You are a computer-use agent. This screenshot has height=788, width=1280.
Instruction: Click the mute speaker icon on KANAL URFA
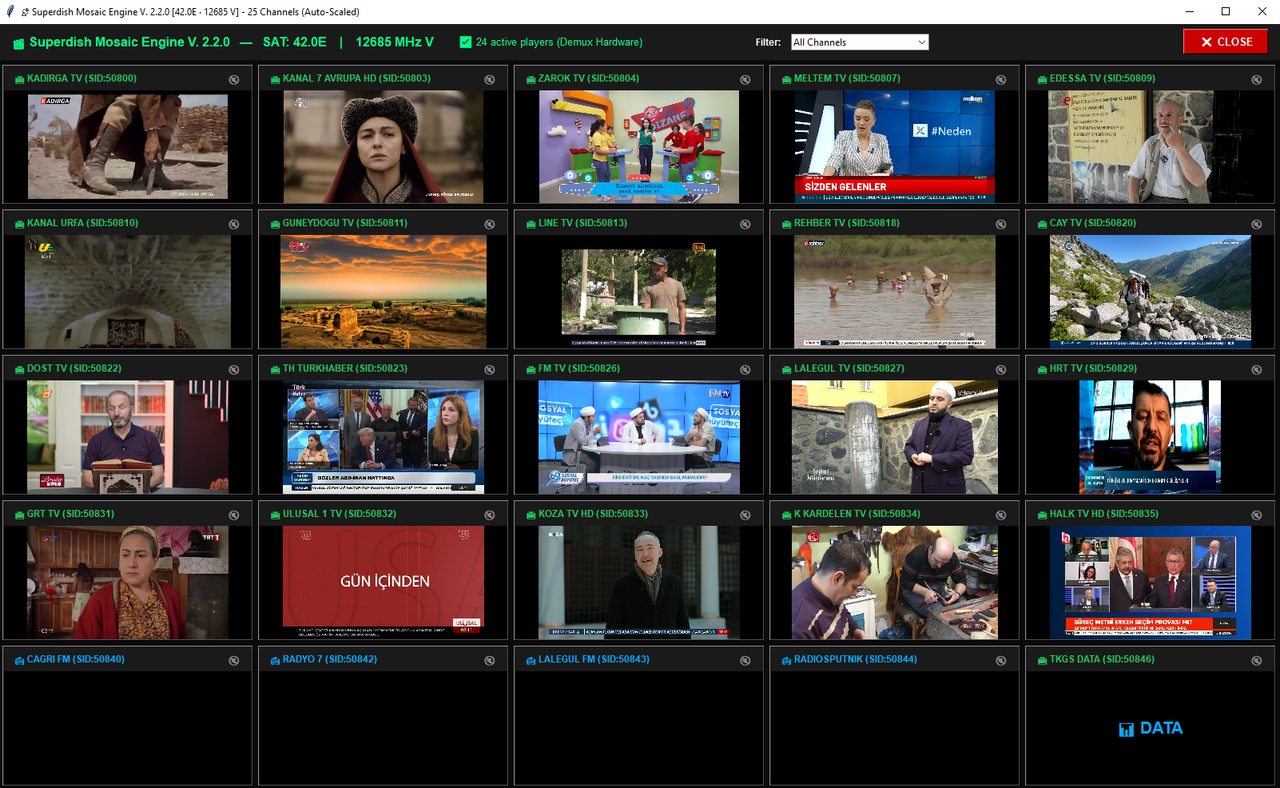pyautogui.click(x=234, y=224)
